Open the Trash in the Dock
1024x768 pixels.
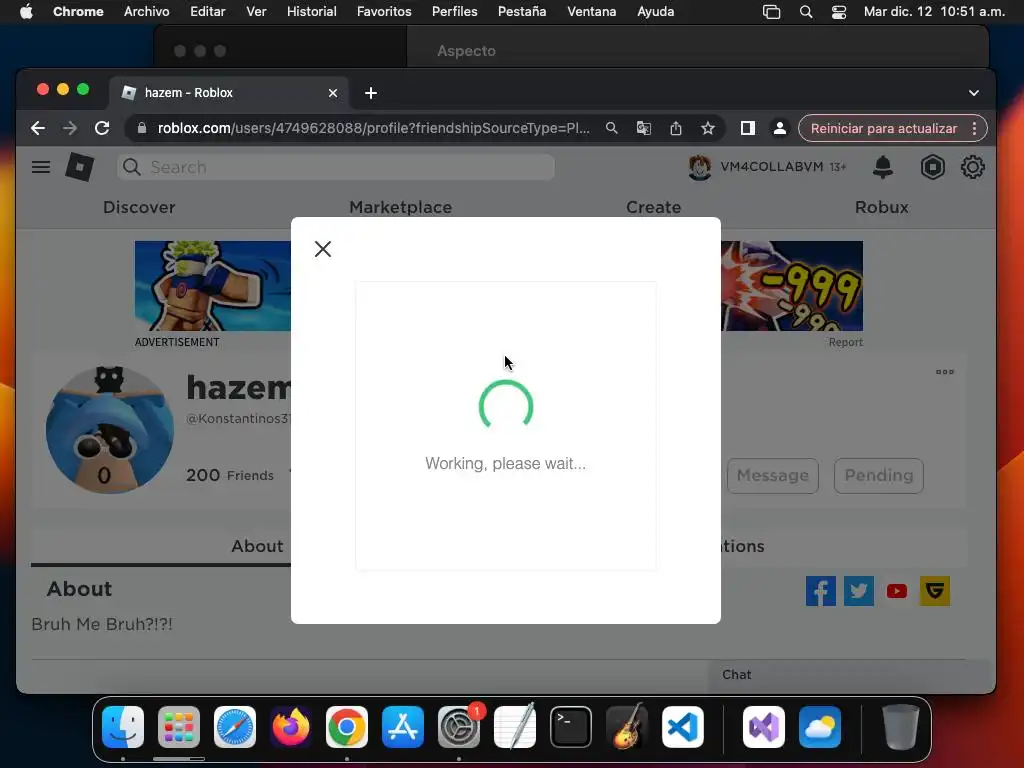901,727
